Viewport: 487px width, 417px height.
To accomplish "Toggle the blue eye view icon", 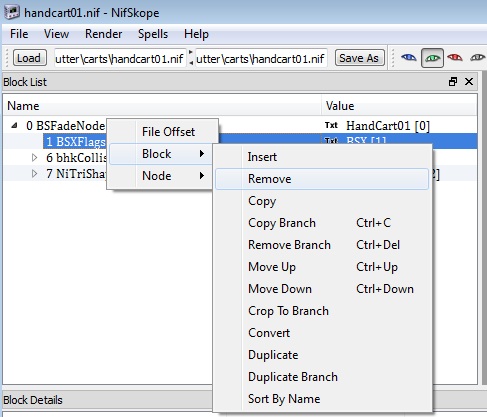I will coord(409,58).
